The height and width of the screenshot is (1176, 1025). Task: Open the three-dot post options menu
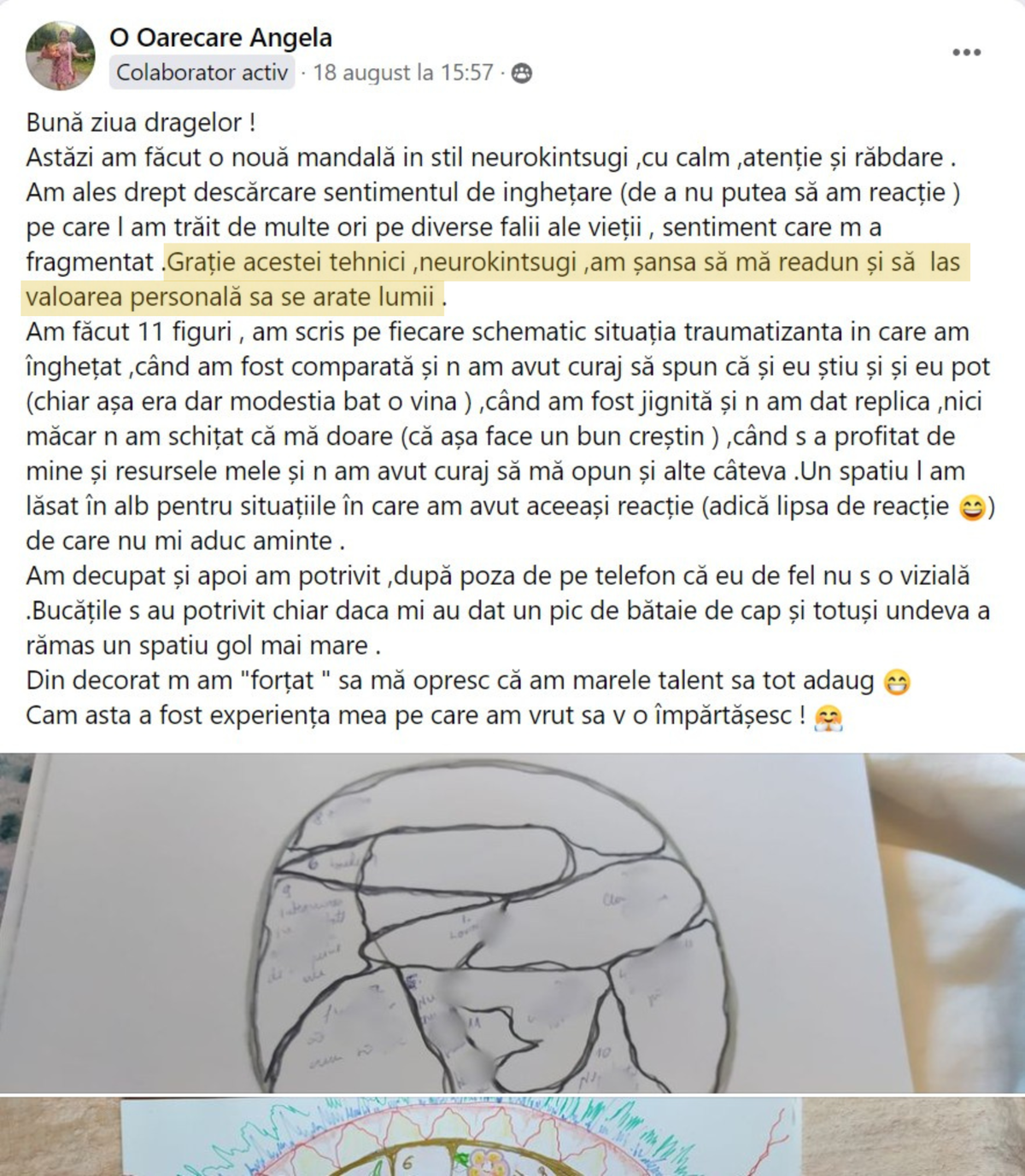point(966,53)
